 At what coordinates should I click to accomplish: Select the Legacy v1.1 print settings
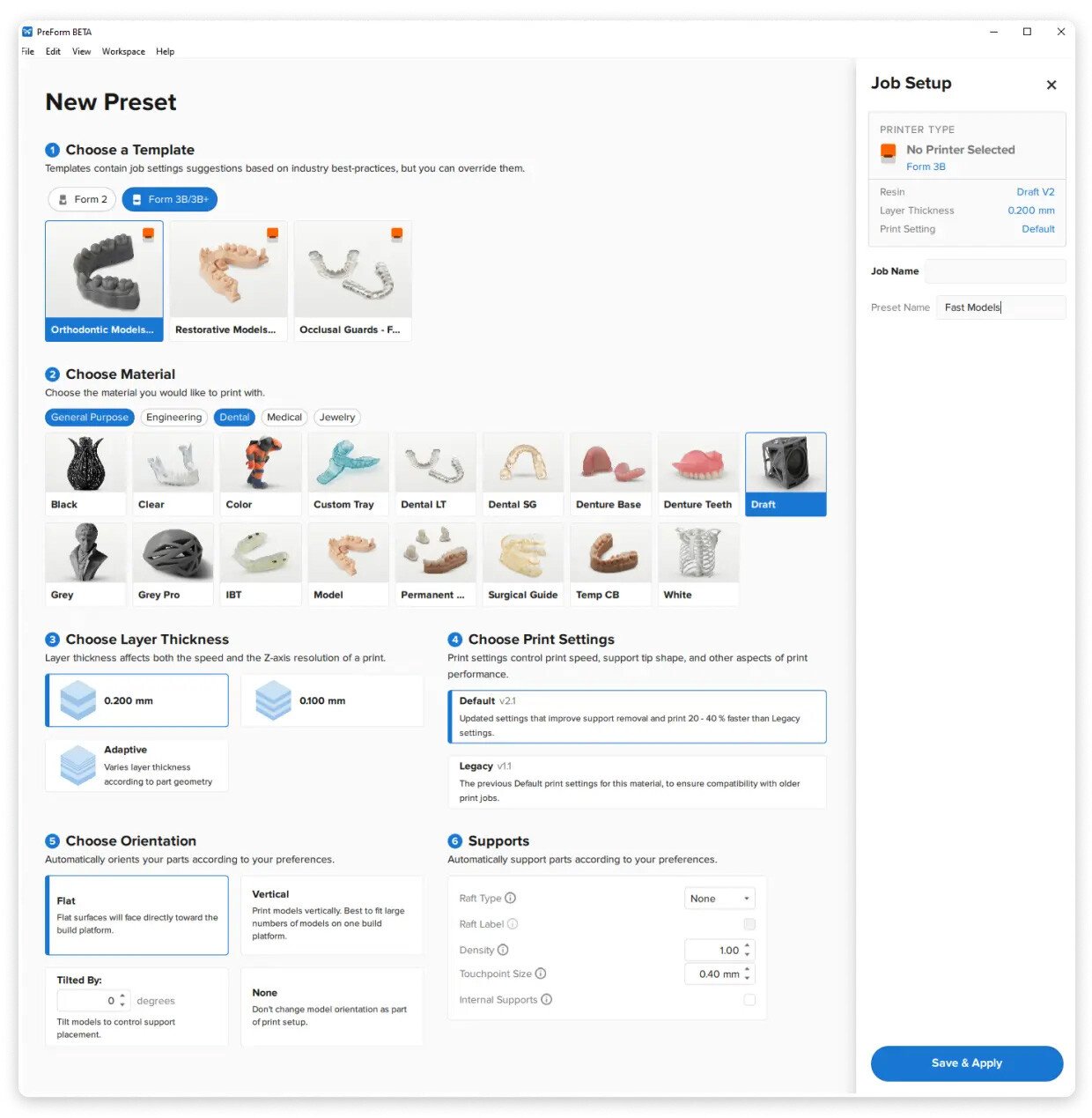(637, 781)
